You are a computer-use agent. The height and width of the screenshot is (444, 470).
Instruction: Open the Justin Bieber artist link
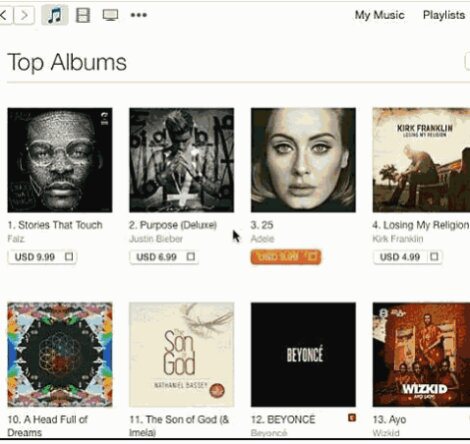[x=156, y=239]
